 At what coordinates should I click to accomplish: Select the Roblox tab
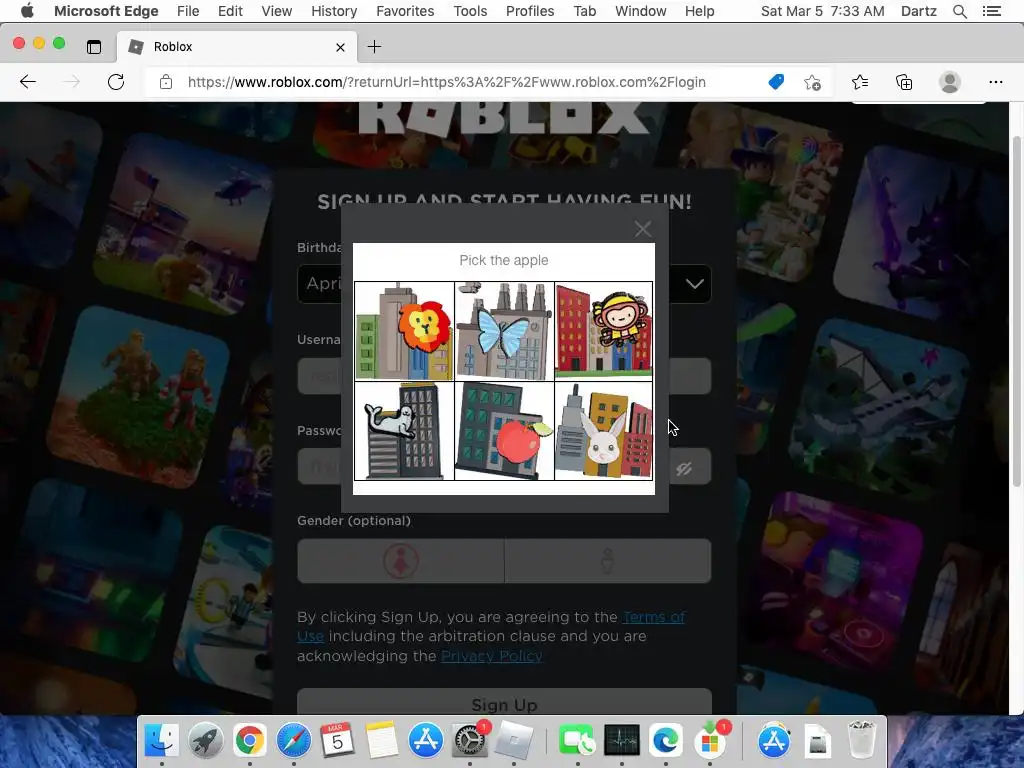tap(237, 47)
